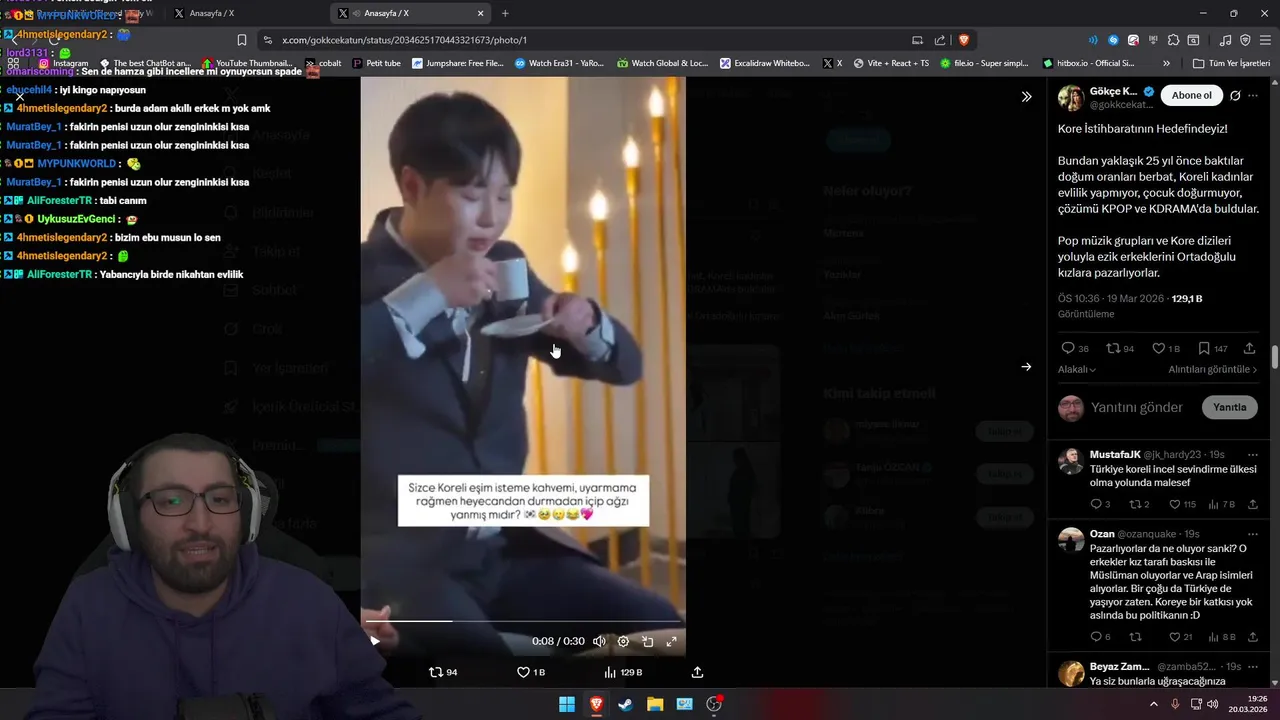Viewport: 1280px width, 720px height.
Task: Like heart icon with 1 B below video
Action: click(530, 672)
